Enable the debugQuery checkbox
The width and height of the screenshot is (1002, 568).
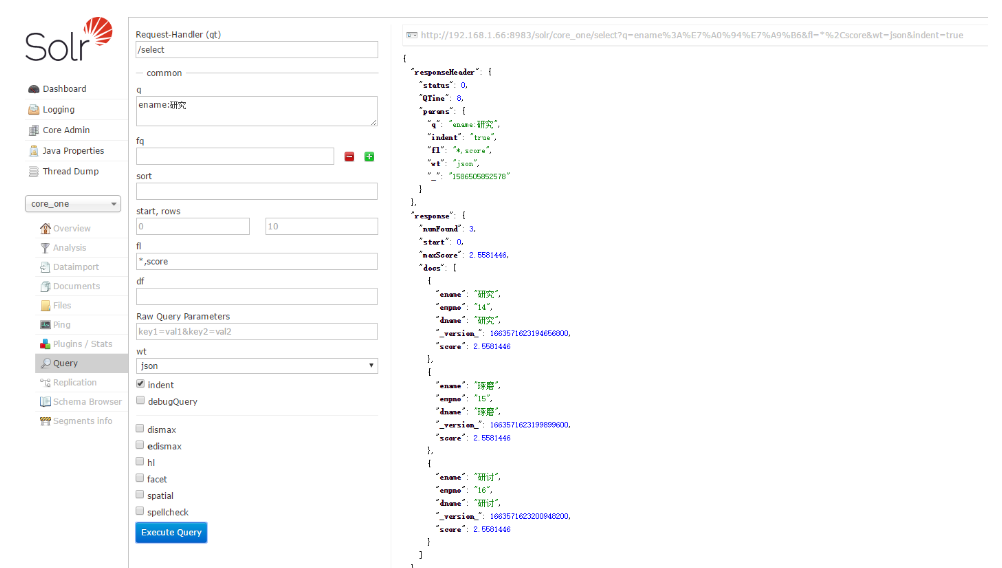click(141, 401)
